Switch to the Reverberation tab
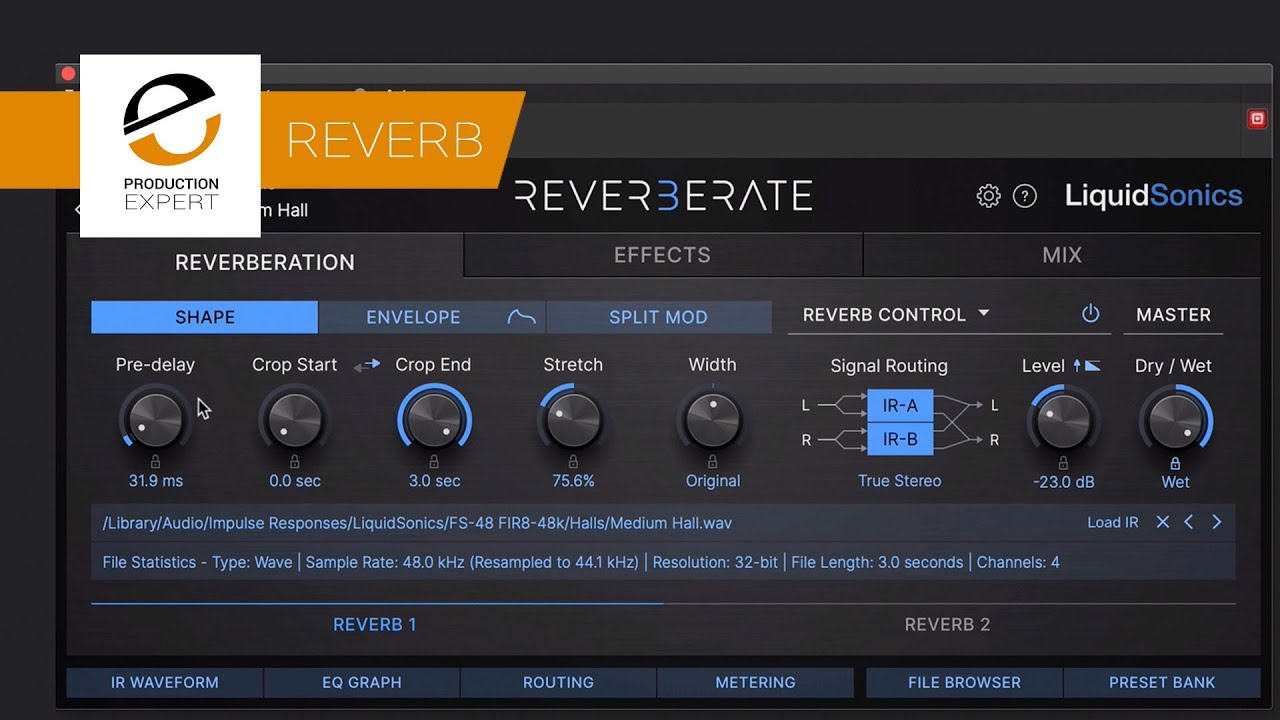The image size is (1280, 720). click(265, 261)
